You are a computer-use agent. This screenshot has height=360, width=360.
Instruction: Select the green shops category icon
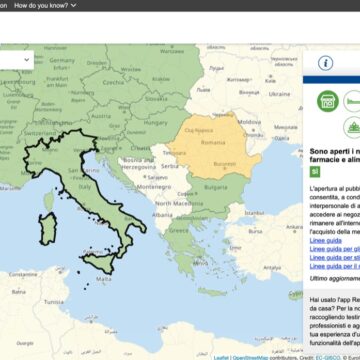point(328,101)
